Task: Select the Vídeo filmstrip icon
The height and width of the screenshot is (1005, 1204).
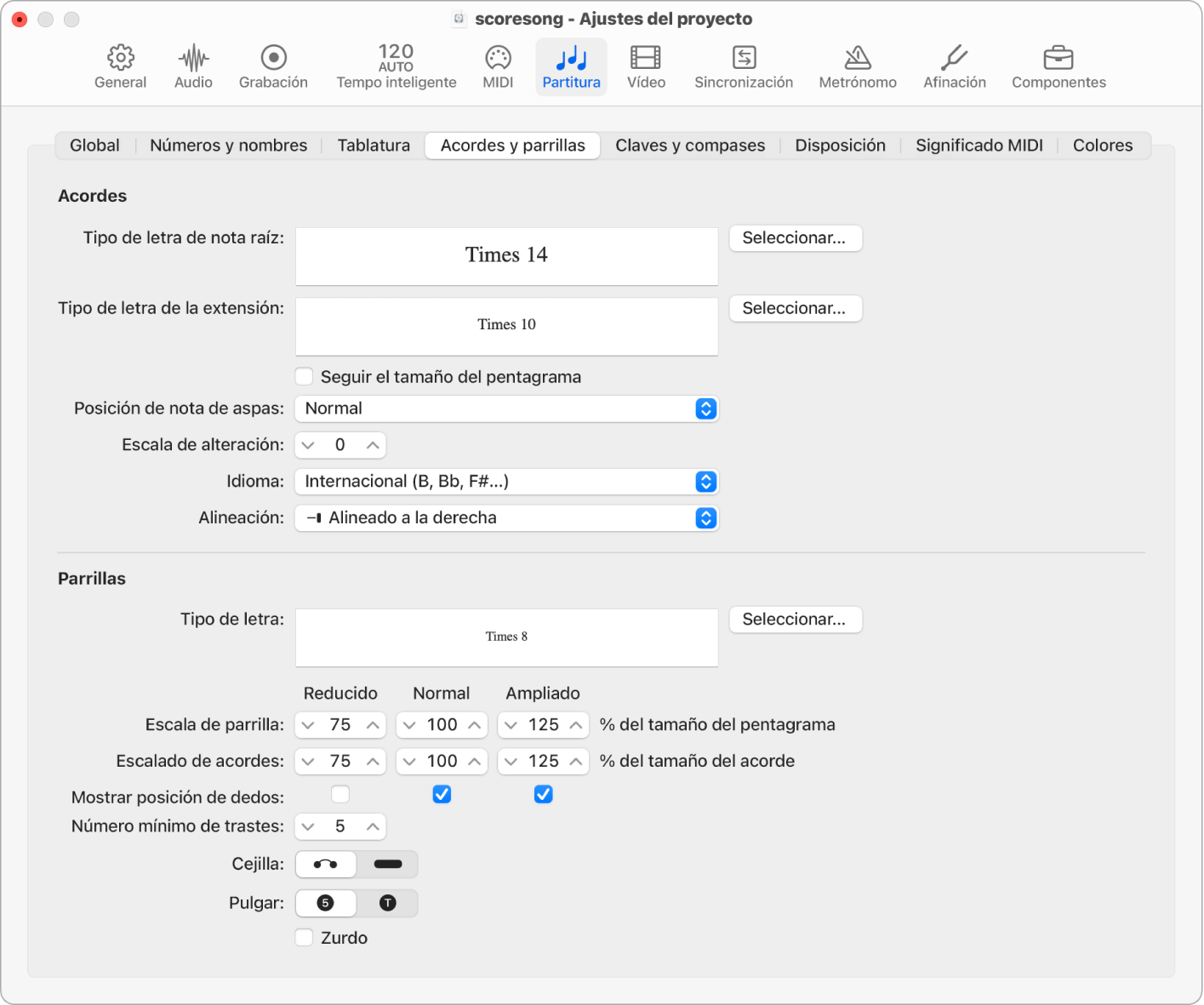Action: point(646,66)
